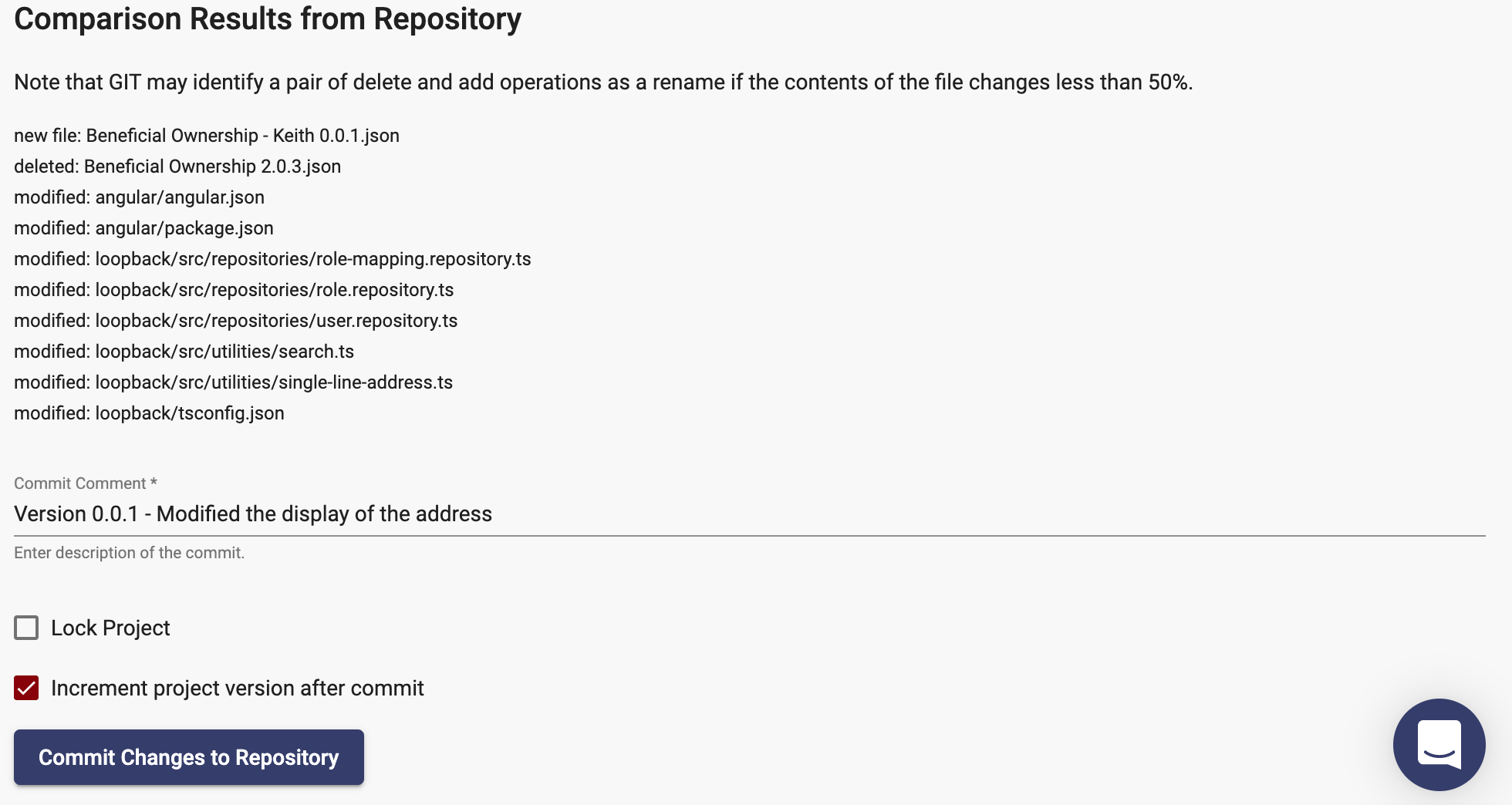Screen dimensions: 1512x805
Task: Click the Commit Changes to Repository button
Action: tap(189, 757)
